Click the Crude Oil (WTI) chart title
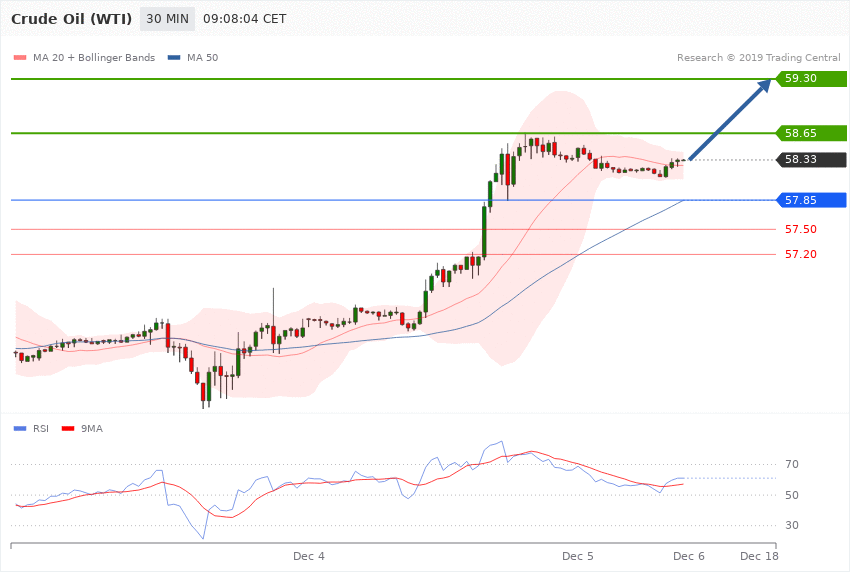 tap(71, 19)
